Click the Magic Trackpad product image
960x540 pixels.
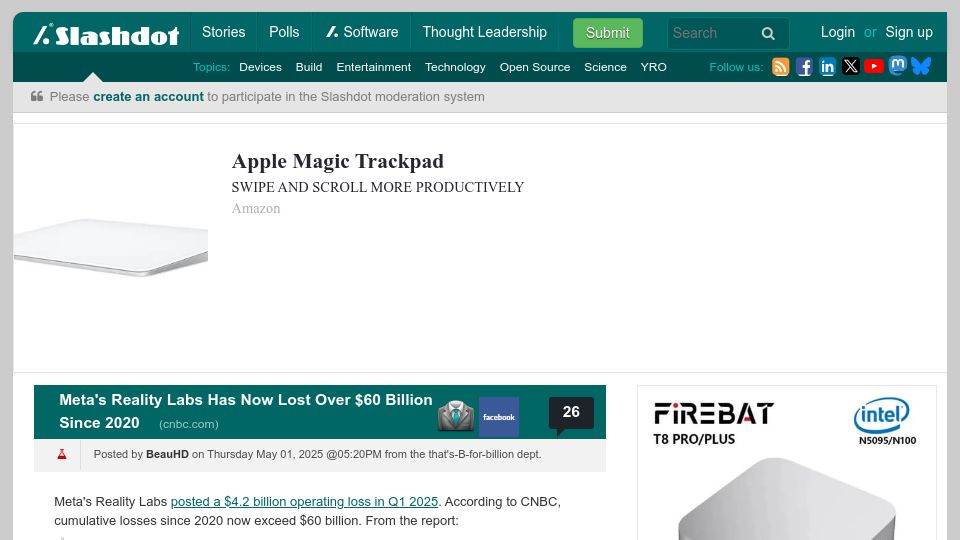pos(111,247)
